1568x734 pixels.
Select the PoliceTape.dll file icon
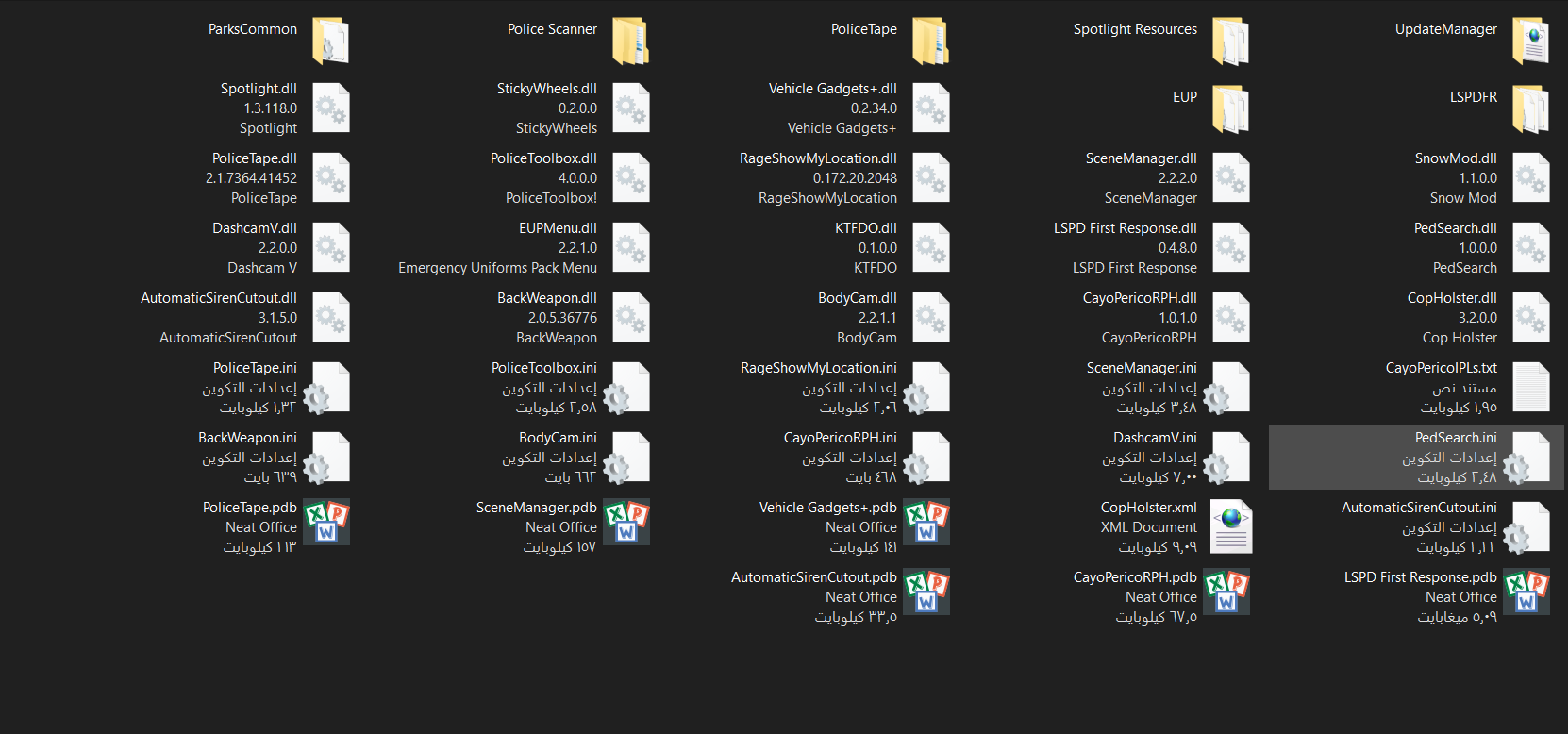click(x=330, y=177)
